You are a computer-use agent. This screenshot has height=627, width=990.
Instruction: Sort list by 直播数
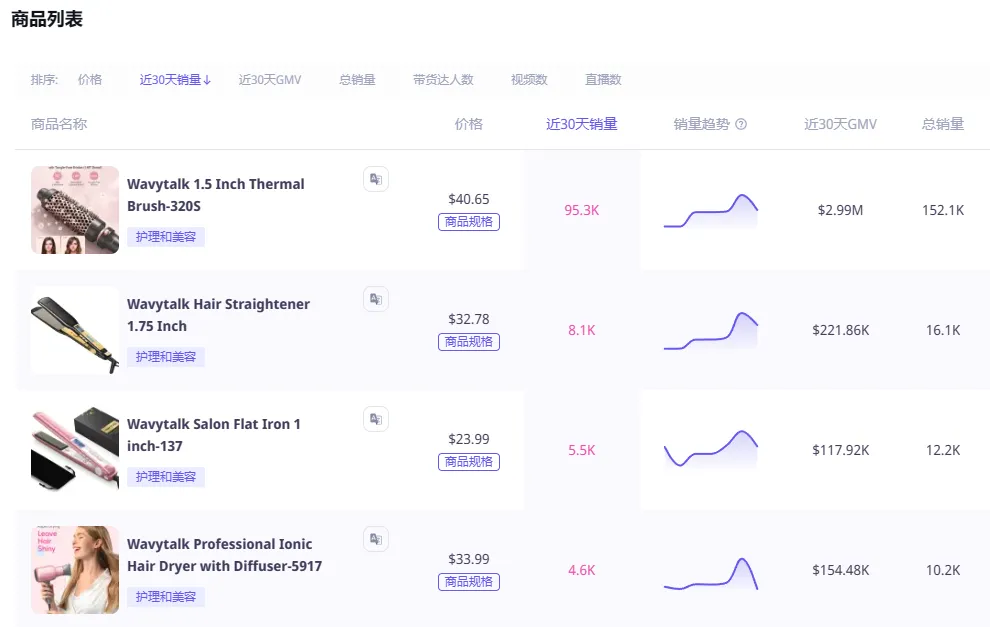pyautogui.click(x=603, y=80)
